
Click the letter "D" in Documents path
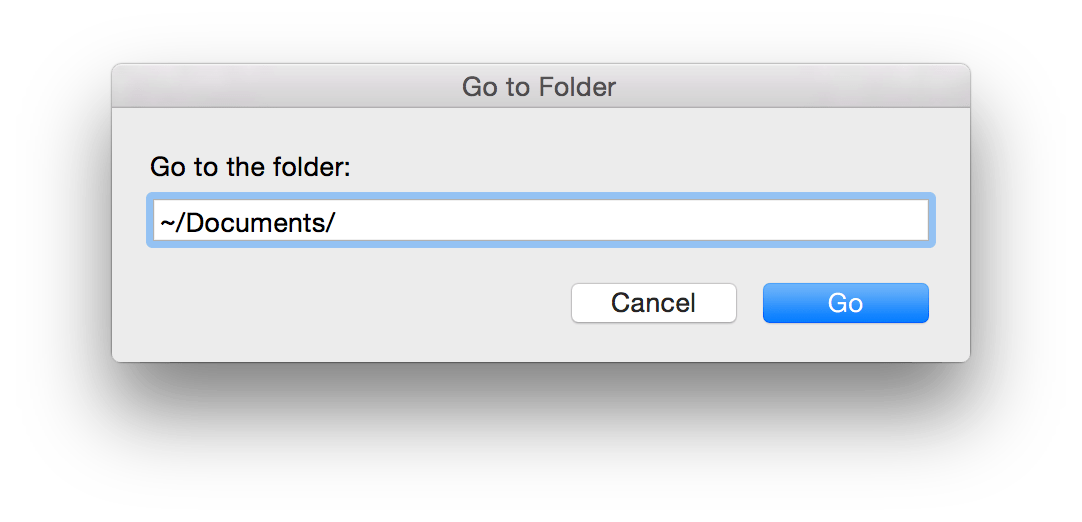(195, 222)
